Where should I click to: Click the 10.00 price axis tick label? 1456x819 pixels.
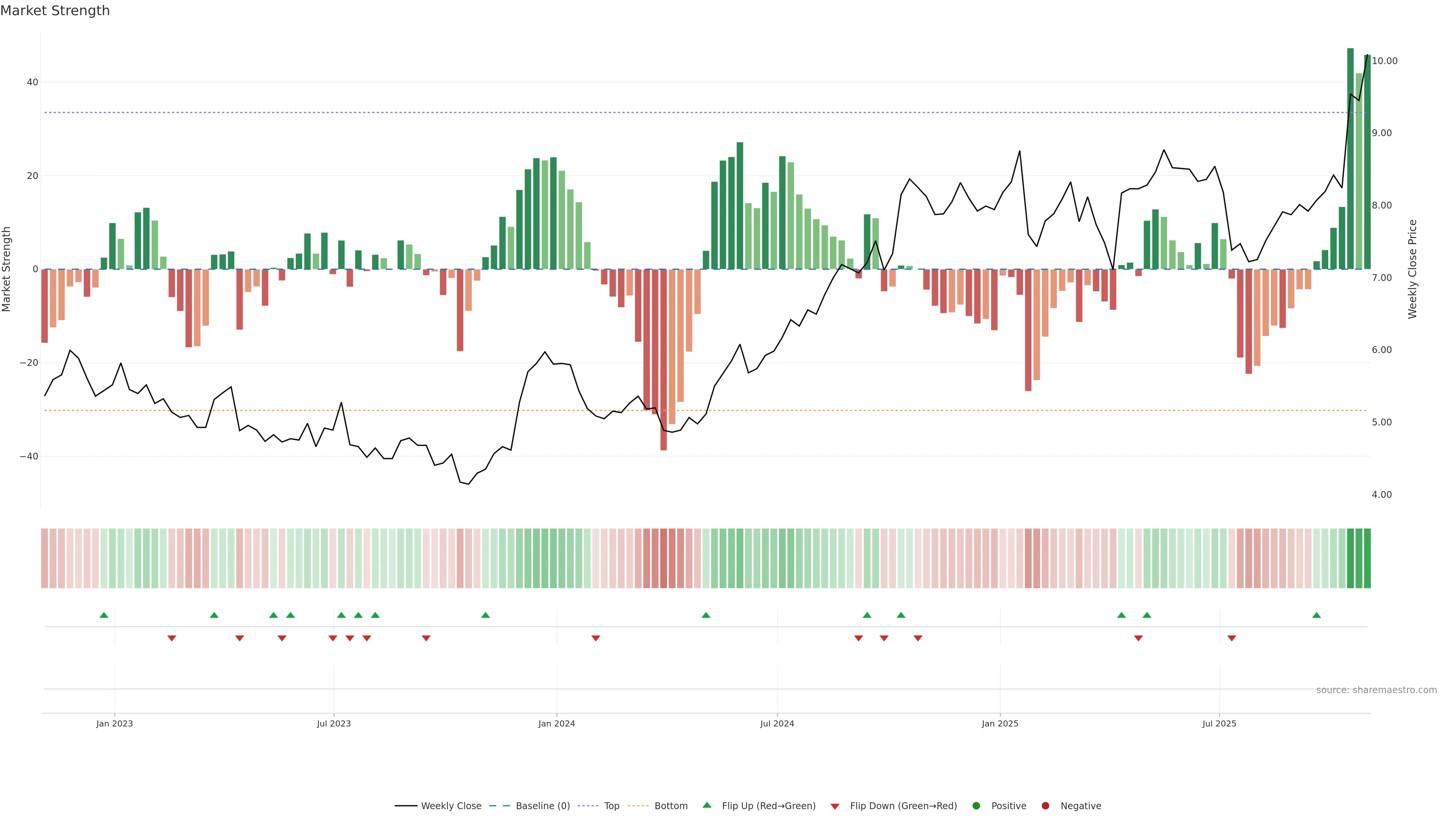pos(1384,61)
